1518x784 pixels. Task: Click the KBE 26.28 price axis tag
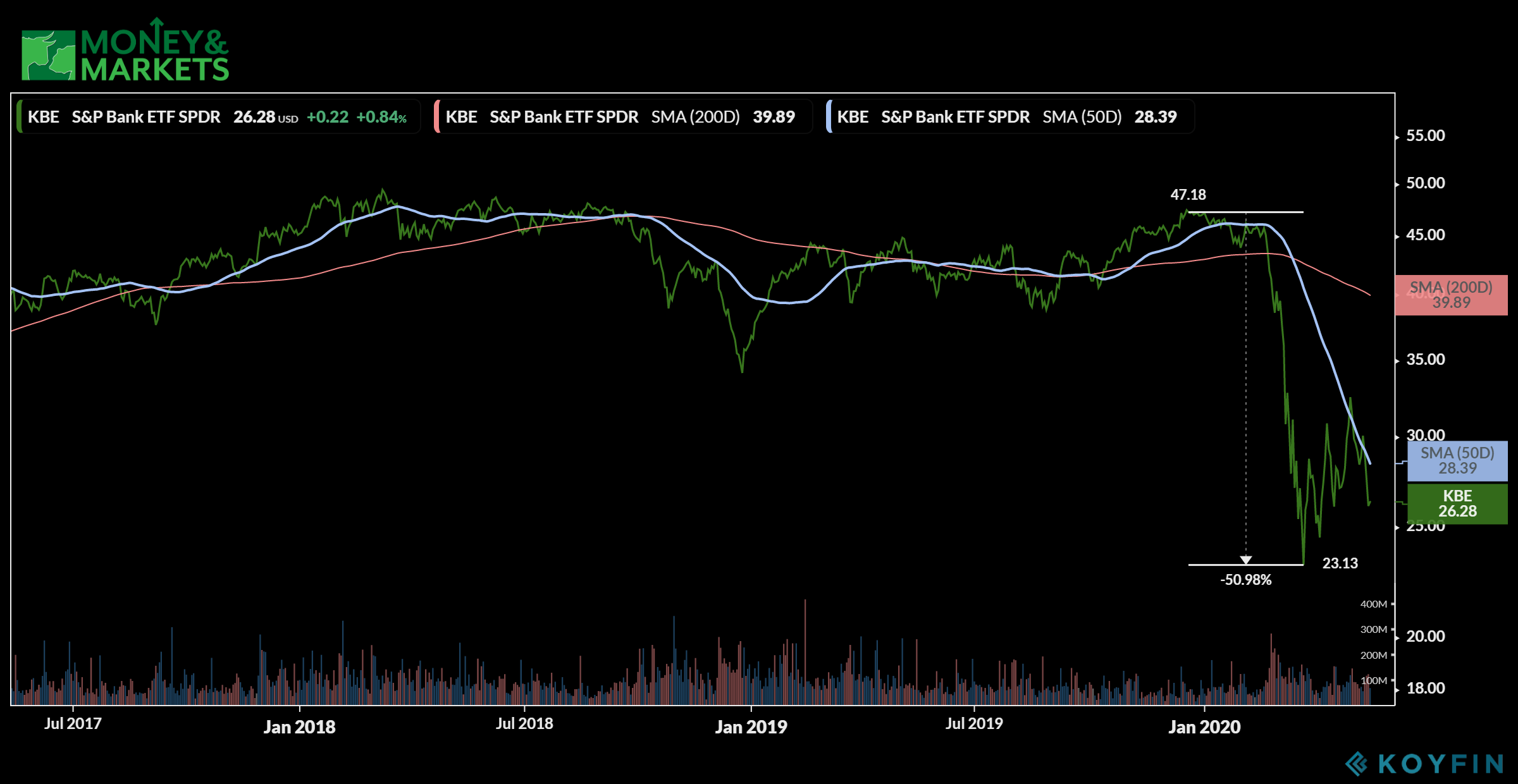(1457, 504)
